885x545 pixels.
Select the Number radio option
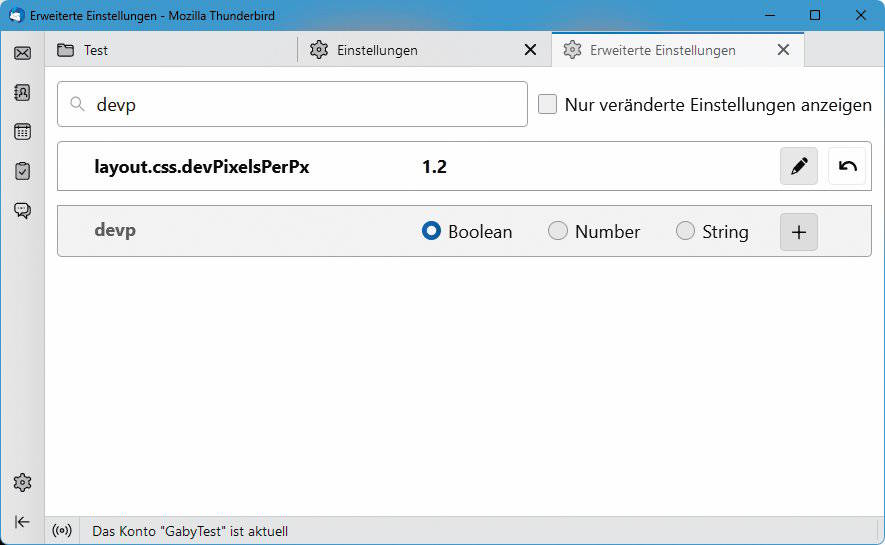tap(558, 232)
